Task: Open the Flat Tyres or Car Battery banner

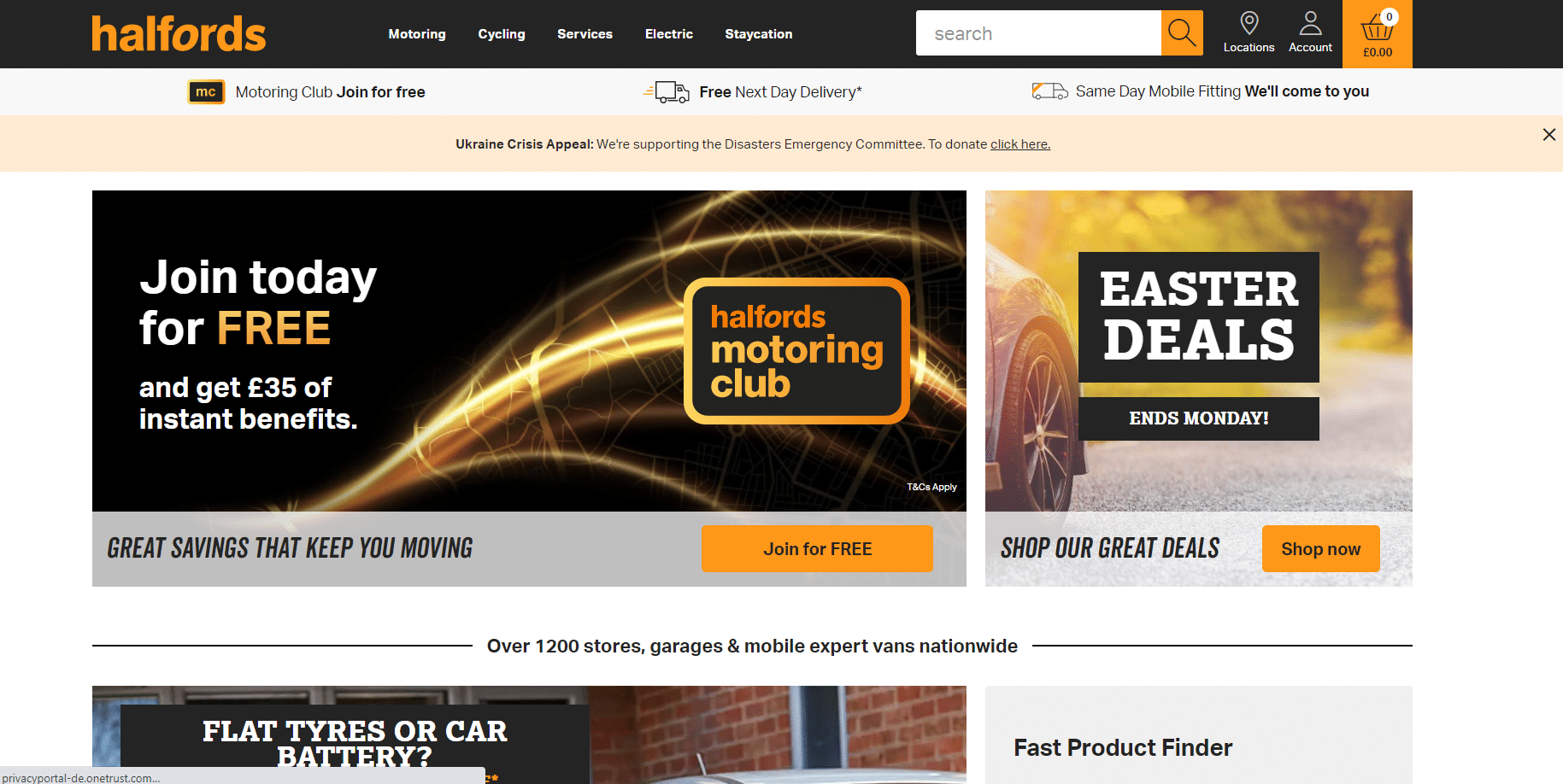Action: [529, 734]
